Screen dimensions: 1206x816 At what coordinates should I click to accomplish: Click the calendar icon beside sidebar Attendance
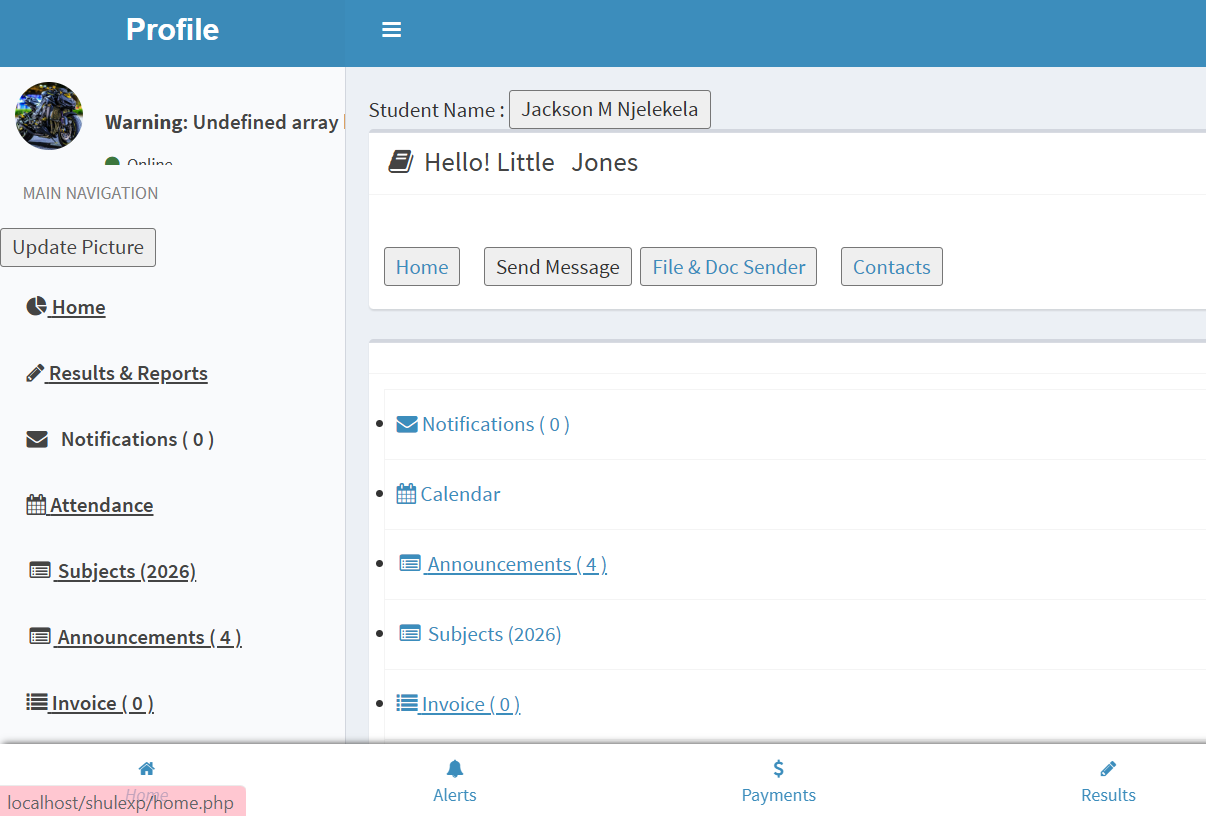(x=36, y=505)
